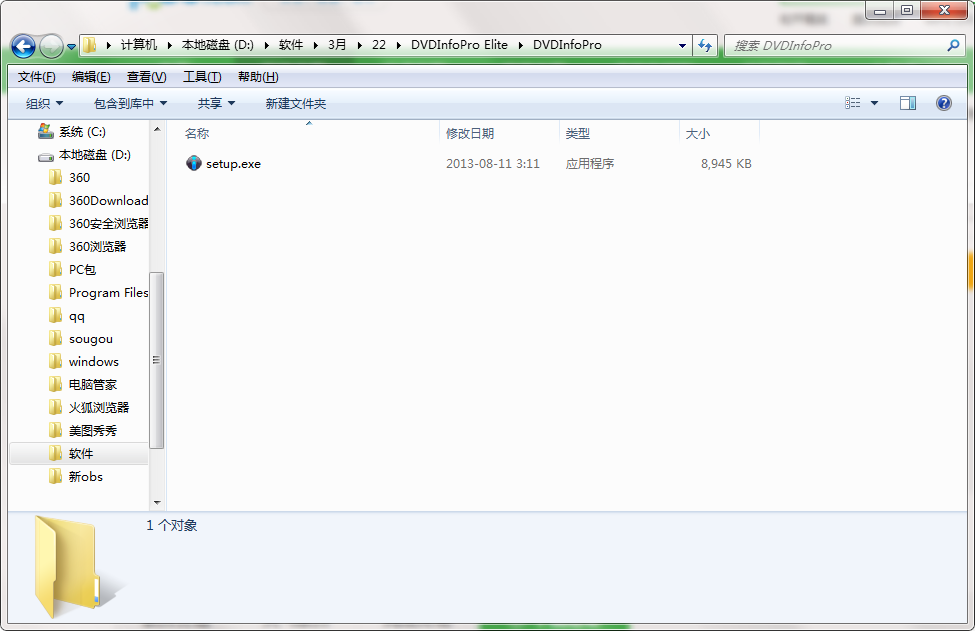This screenshot has width=975, height=631.
Task: Click the 2013-08-11 3:11 date cell
Action: pyautogui.click(x=492, y=164)
